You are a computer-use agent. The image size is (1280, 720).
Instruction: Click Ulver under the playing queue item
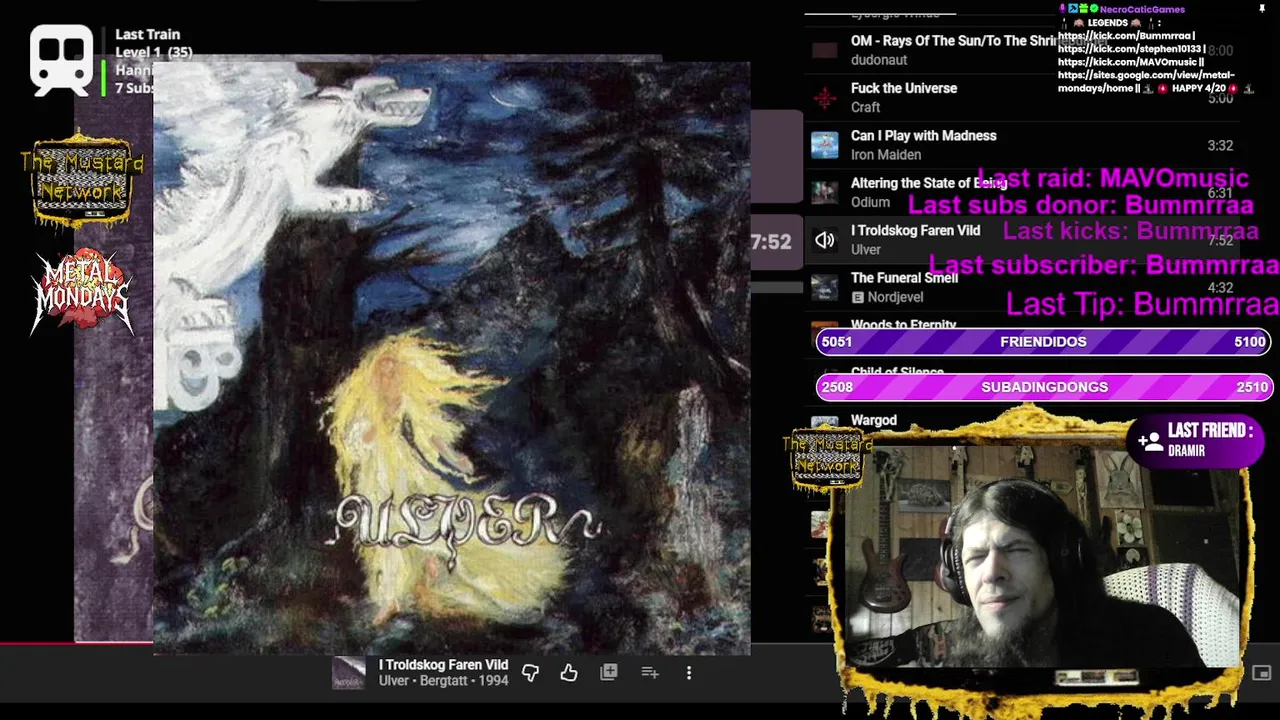866,250
